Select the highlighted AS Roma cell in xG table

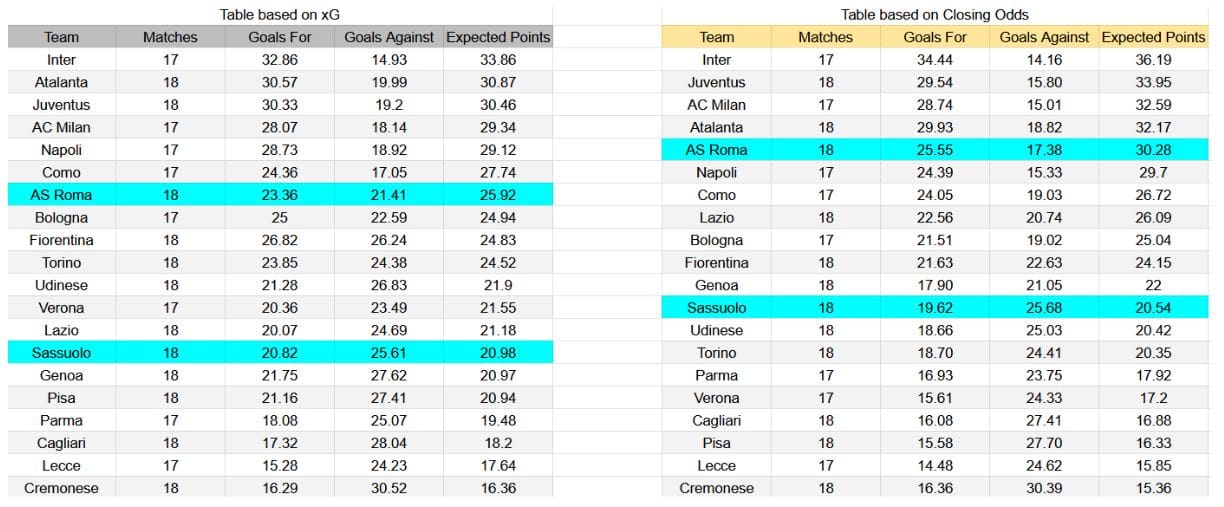click(x=61, y=195)
